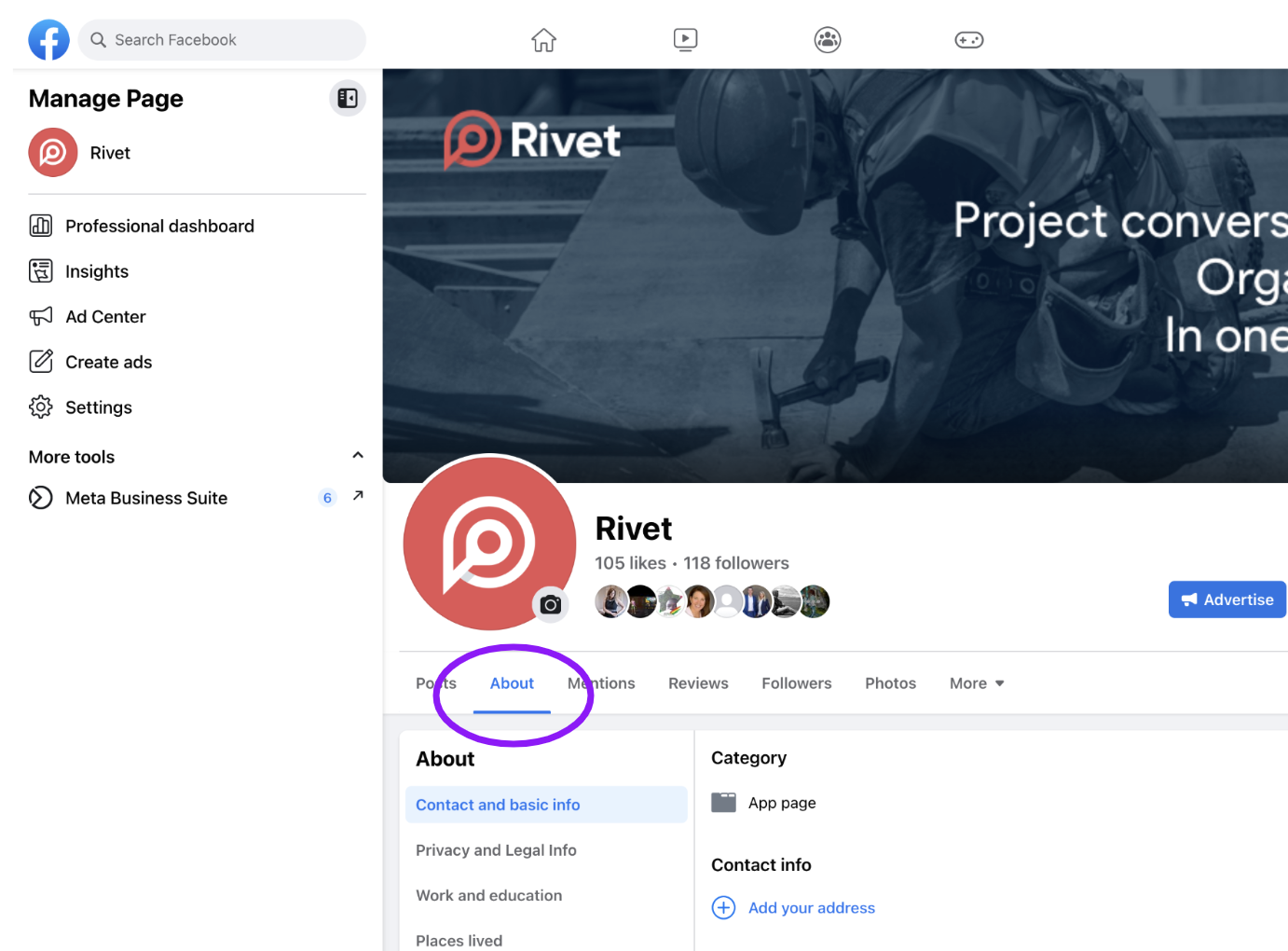The height and width of the screenshot is (951, 1288).
Task: Click the Ad Center megaphone icon
Action: (41, 316)
